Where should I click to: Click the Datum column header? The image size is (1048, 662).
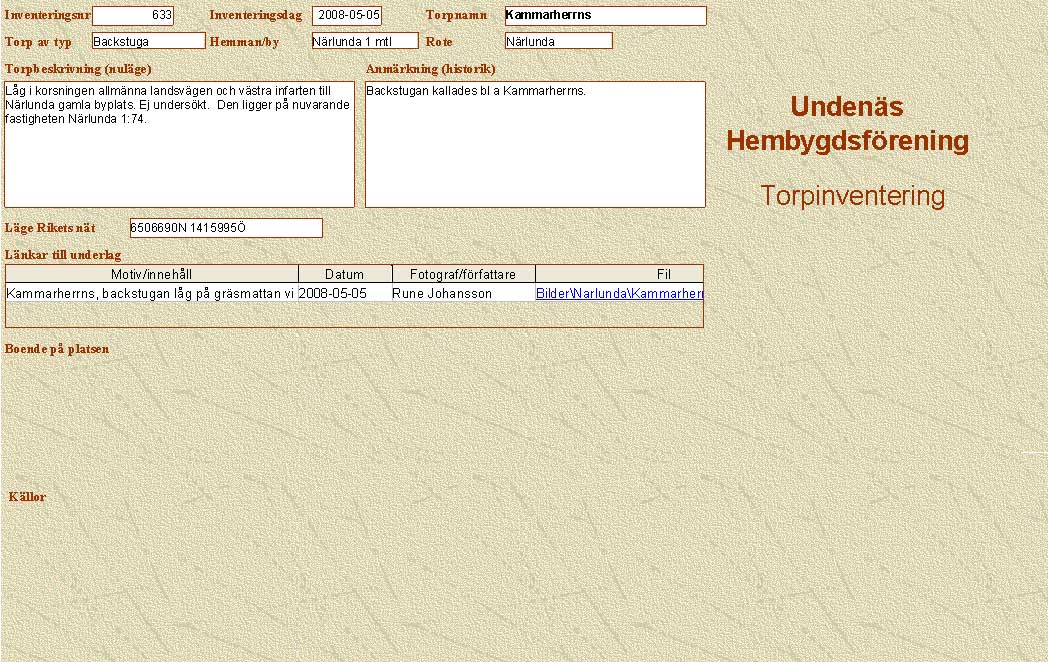point(345,274)
